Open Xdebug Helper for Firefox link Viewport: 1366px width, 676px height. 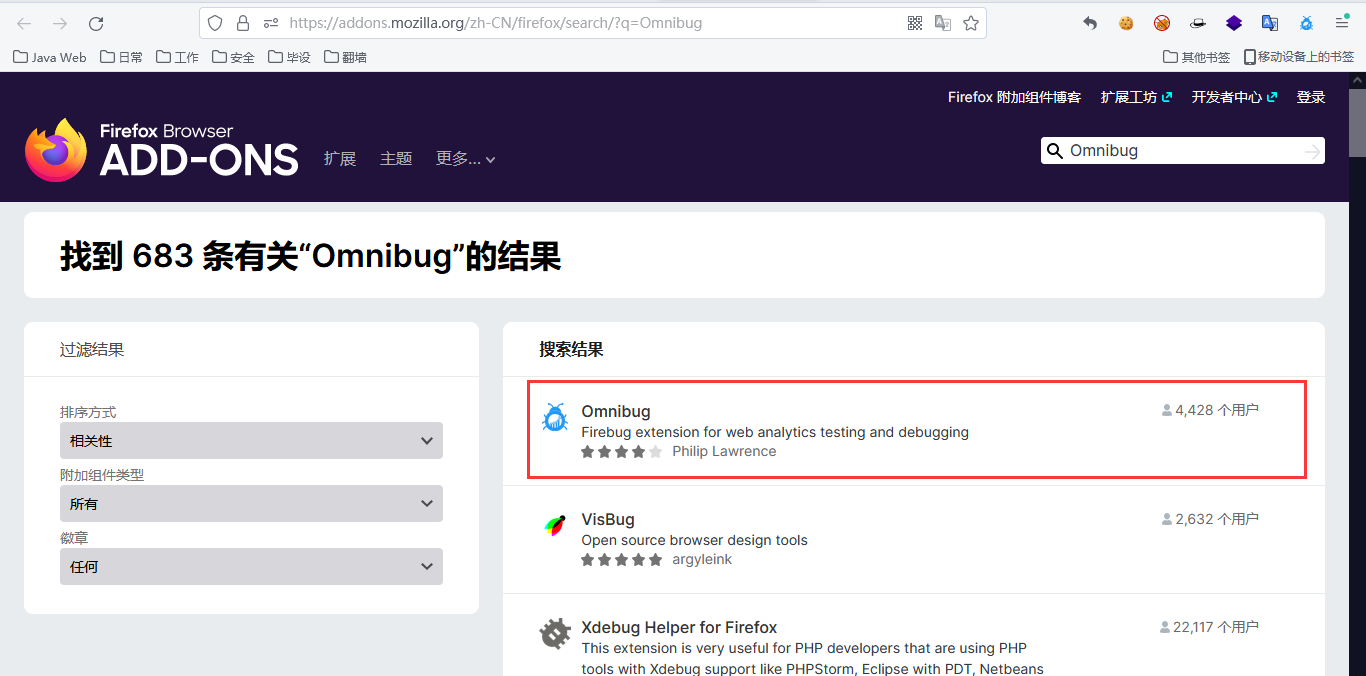click(x=679, y=627)
